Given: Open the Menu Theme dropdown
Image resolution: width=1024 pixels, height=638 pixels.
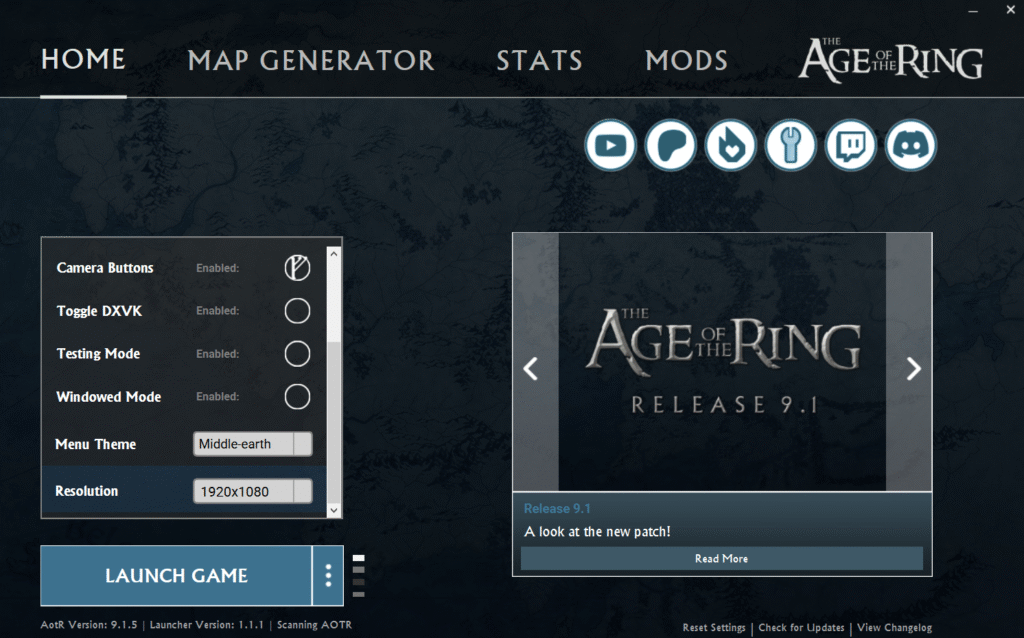Looking at the screenshot, I should coord(253,444).
